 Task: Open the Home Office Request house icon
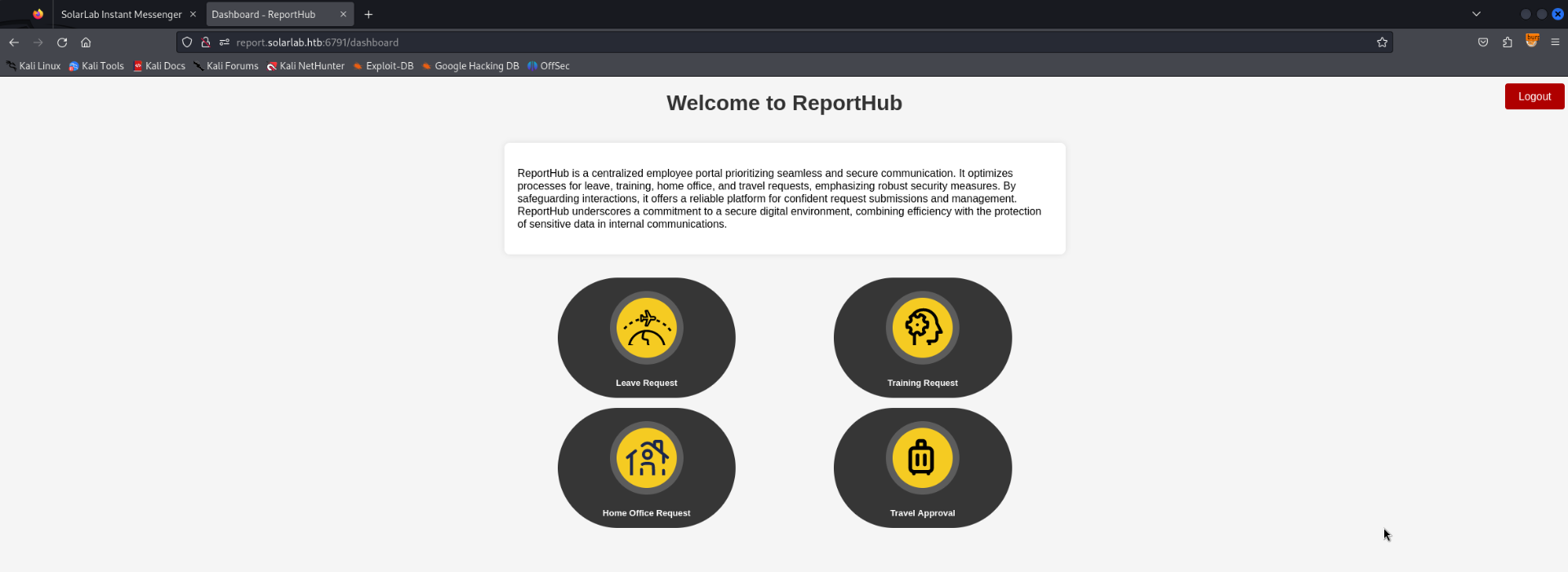click(x=646, y=458)
